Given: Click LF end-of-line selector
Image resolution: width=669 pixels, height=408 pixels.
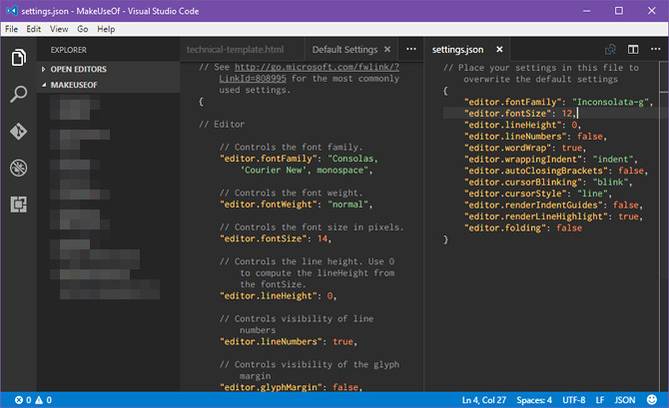Looking at the screenshot, I should tap(600, 400).
